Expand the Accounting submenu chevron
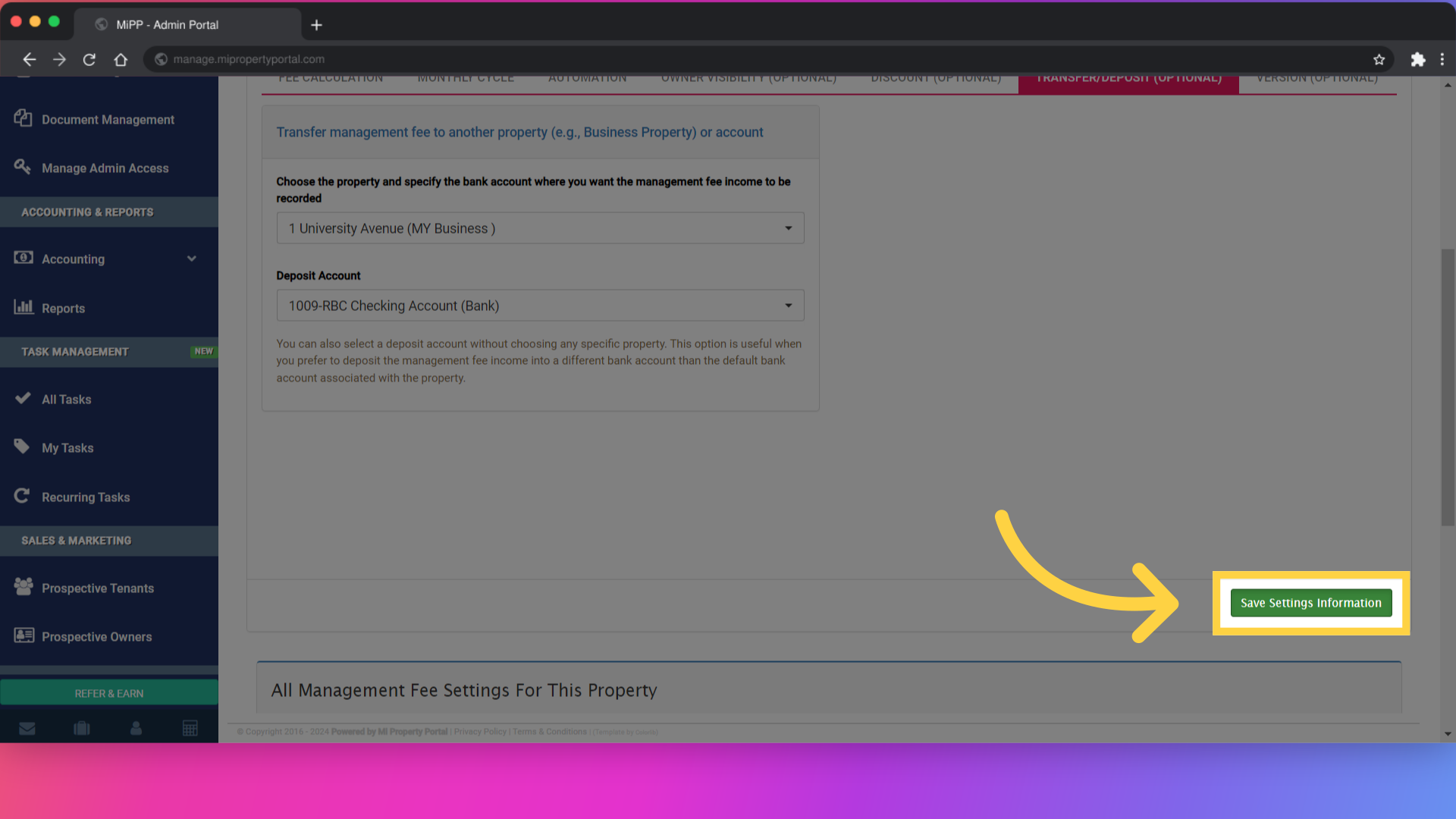The image size is (1456, 819). pyautogui.click(x=192, y=259)
